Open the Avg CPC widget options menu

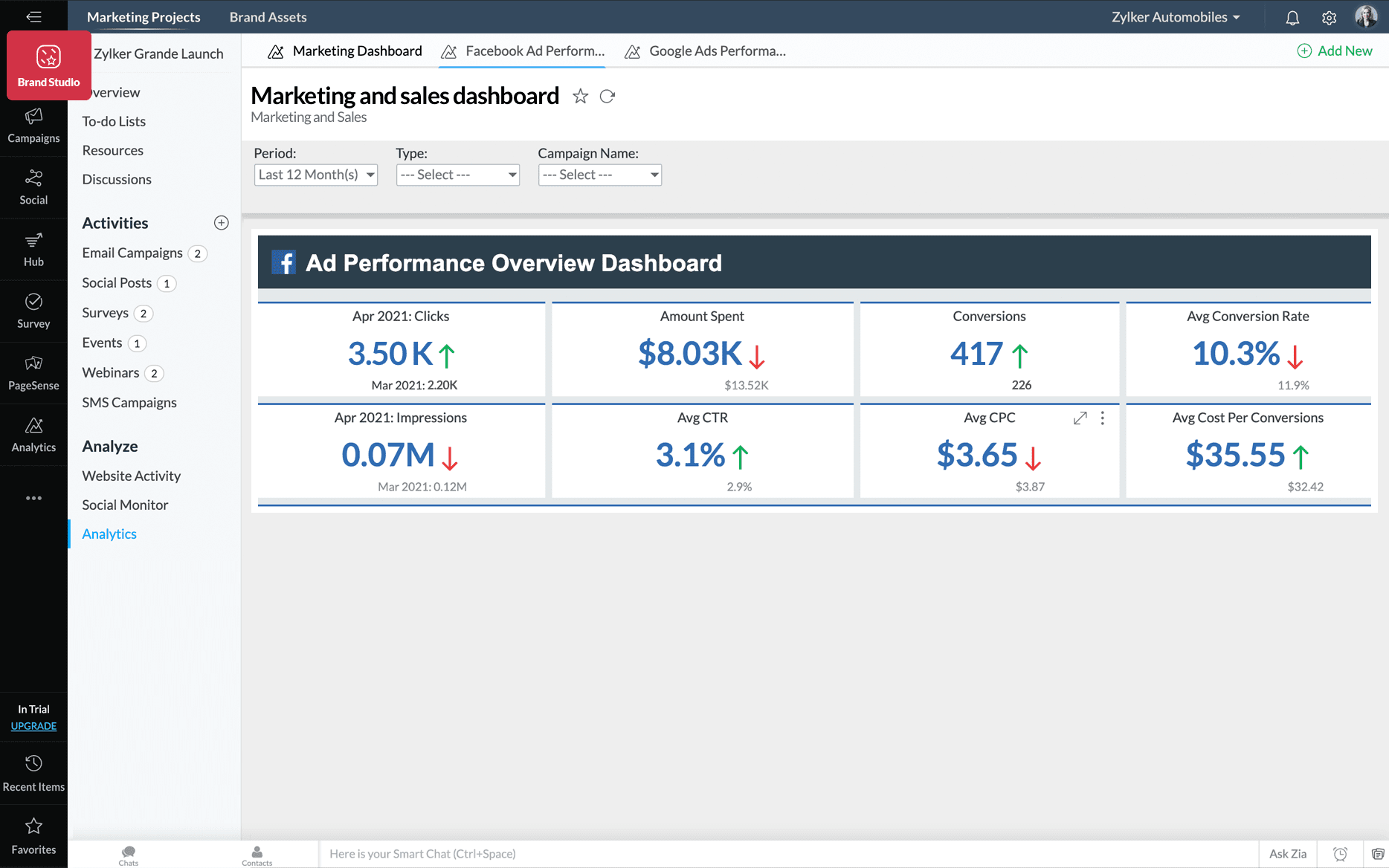pos(1103,418)
